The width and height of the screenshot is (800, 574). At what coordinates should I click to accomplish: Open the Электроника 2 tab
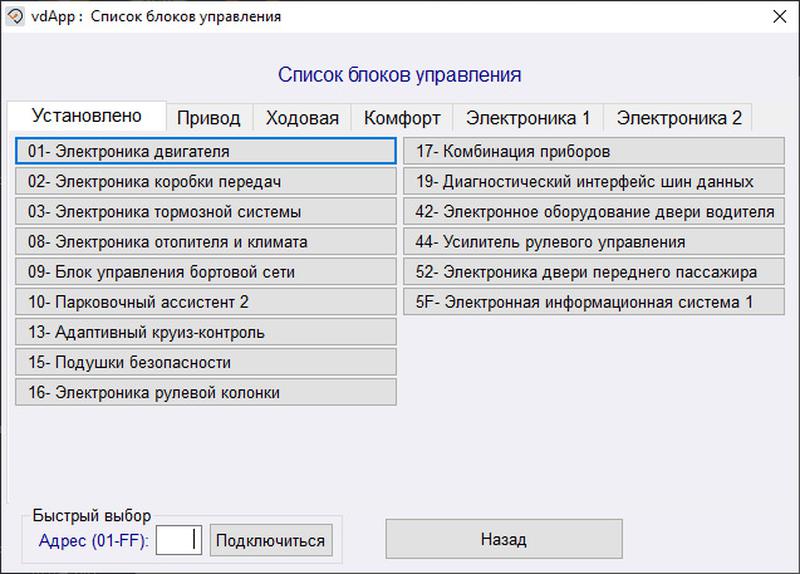(x=679, y=118)
